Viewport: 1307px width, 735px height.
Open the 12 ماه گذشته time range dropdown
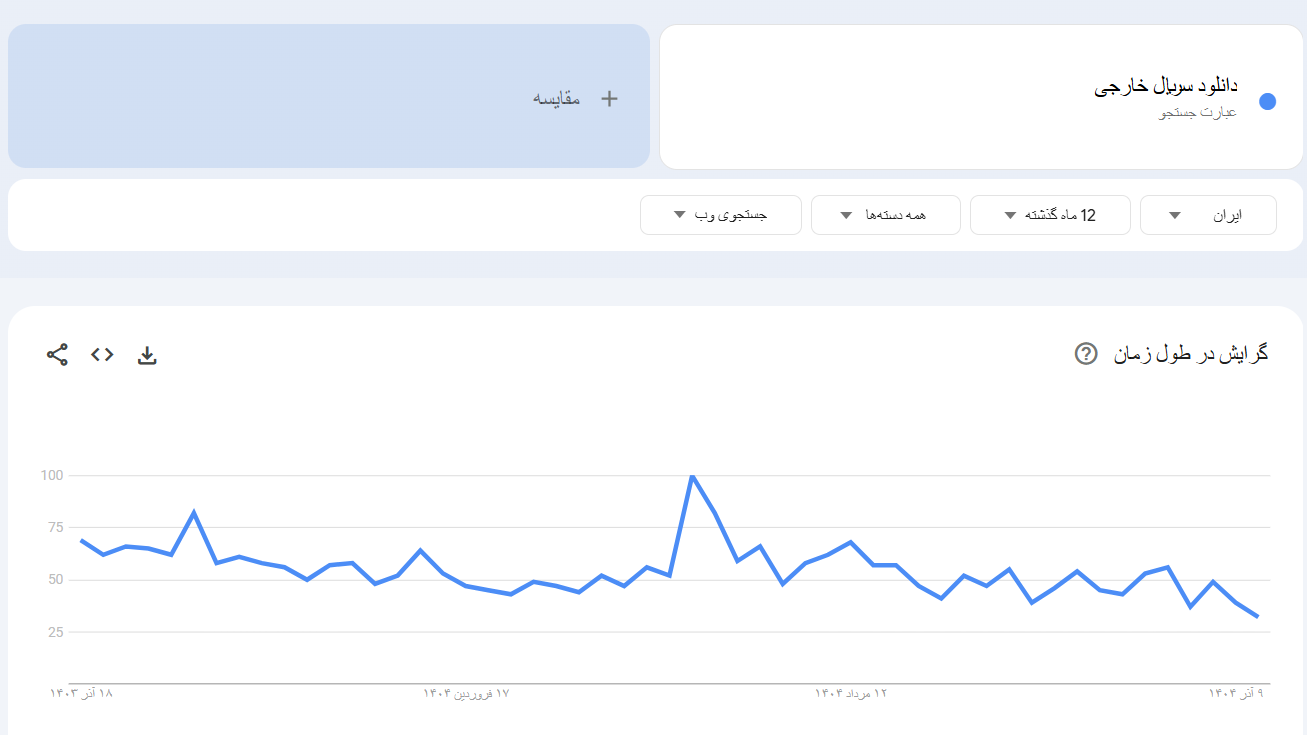click(x=1050, y=215)
